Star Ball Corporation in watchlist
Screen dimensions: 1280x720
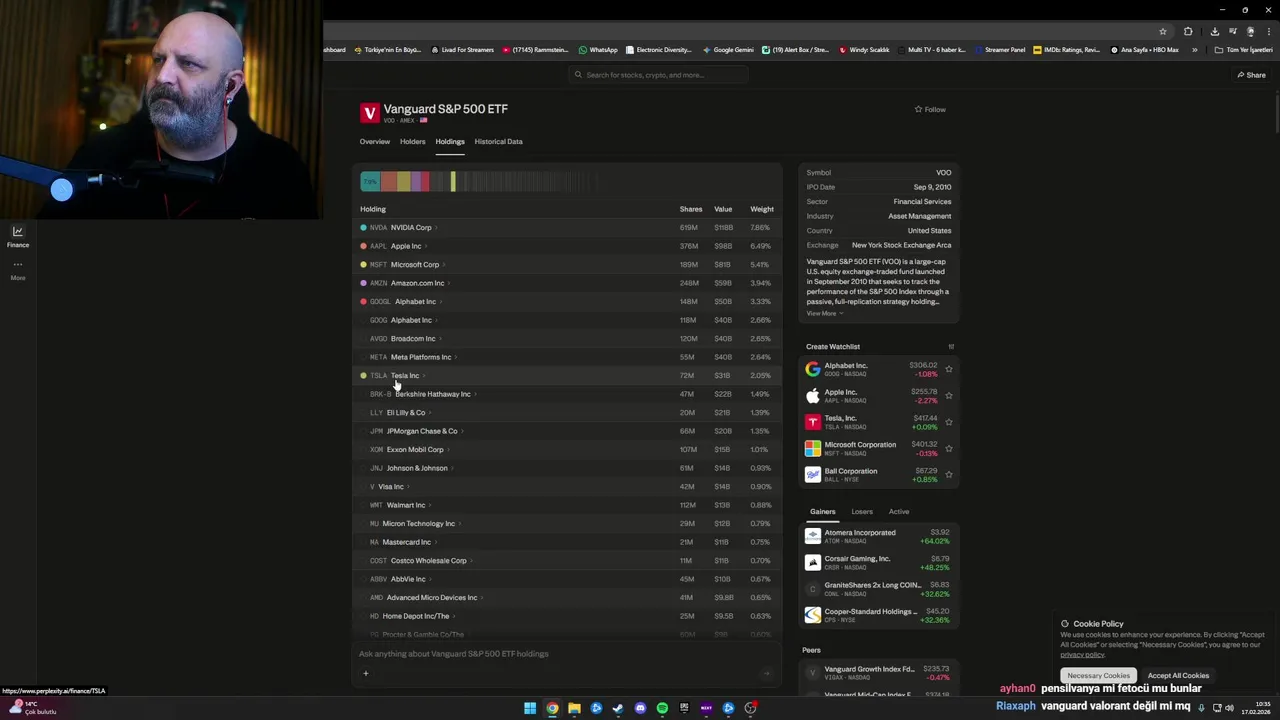(949, 474)
